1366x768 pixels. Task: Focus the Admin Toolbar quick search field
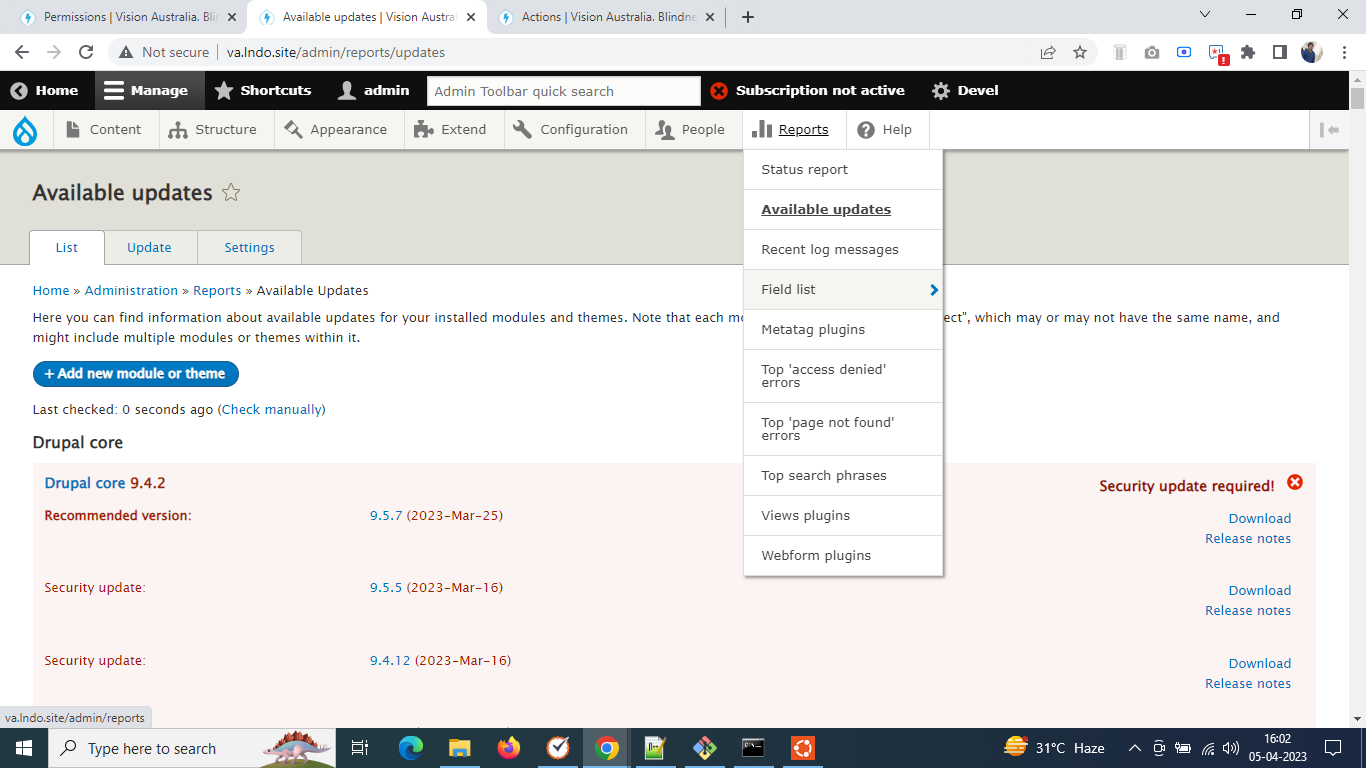563,91
